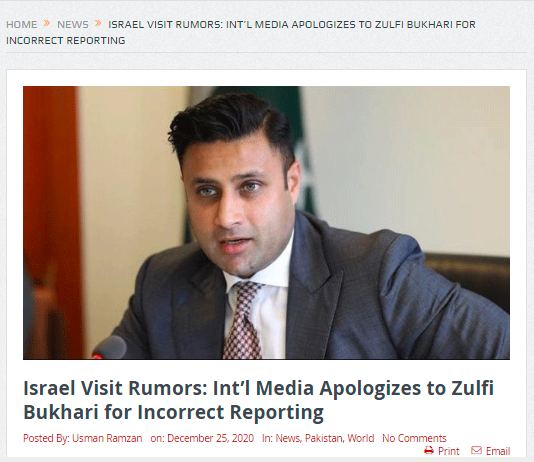
Task: Open the Print link
Action: (449, 451)
